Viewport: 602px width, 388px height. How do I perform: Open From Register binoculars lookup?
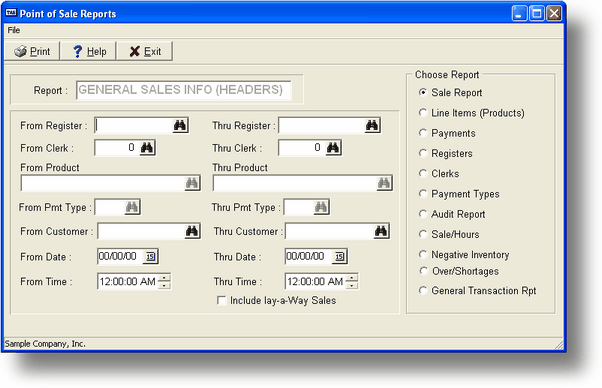(x=180, y=125)
